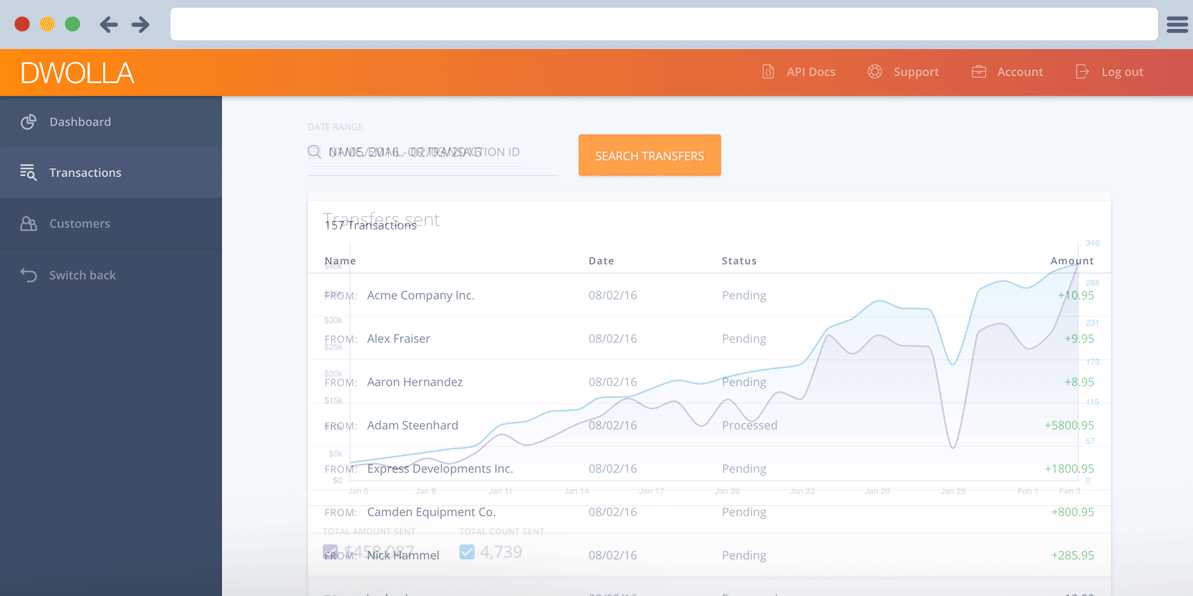This screenshot has width=1193, height=596.
Task: Click the +5800.95 amount
Action: point(1069,425)
